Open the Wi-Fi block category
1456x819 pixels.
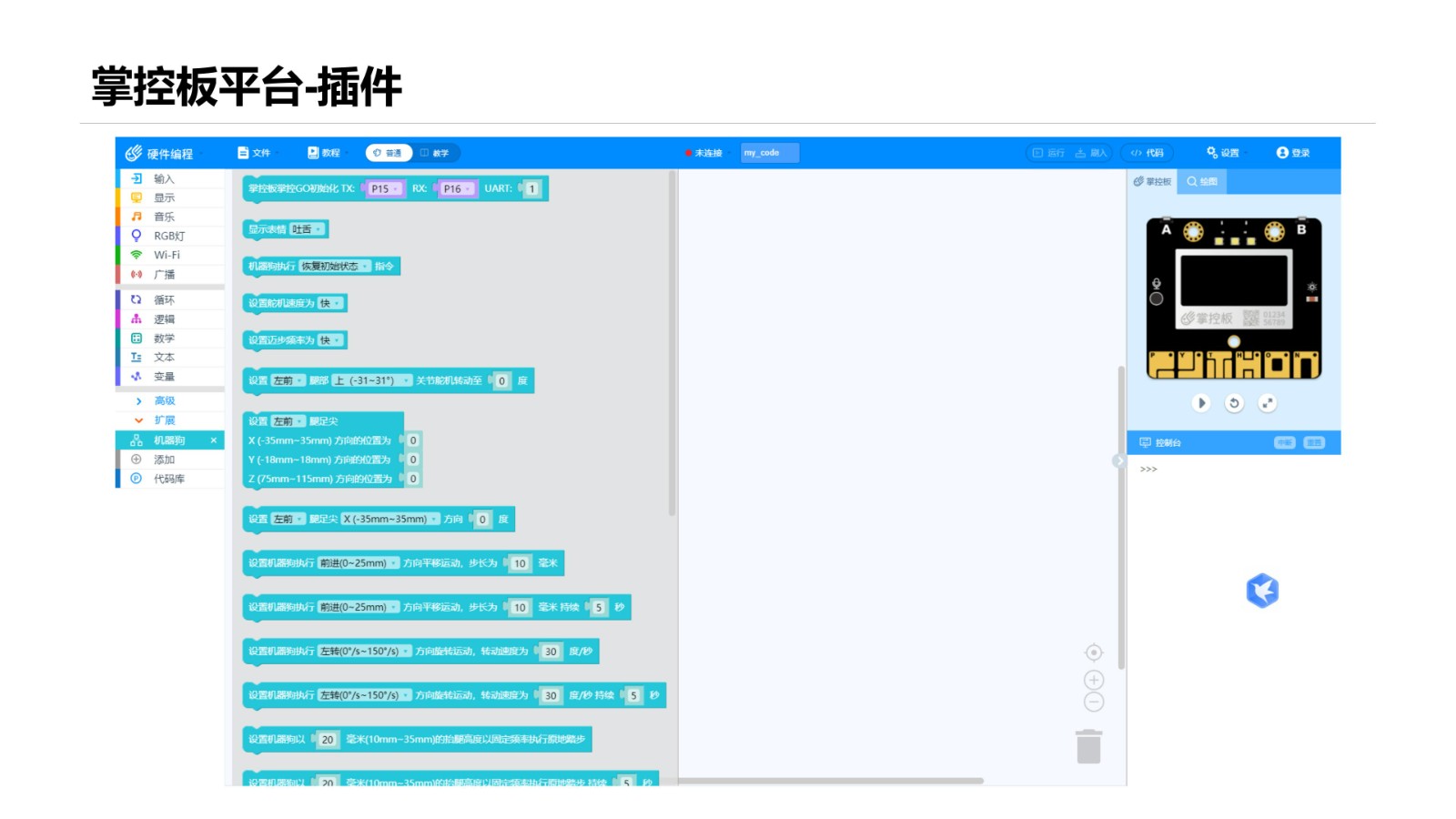(170, 255)
